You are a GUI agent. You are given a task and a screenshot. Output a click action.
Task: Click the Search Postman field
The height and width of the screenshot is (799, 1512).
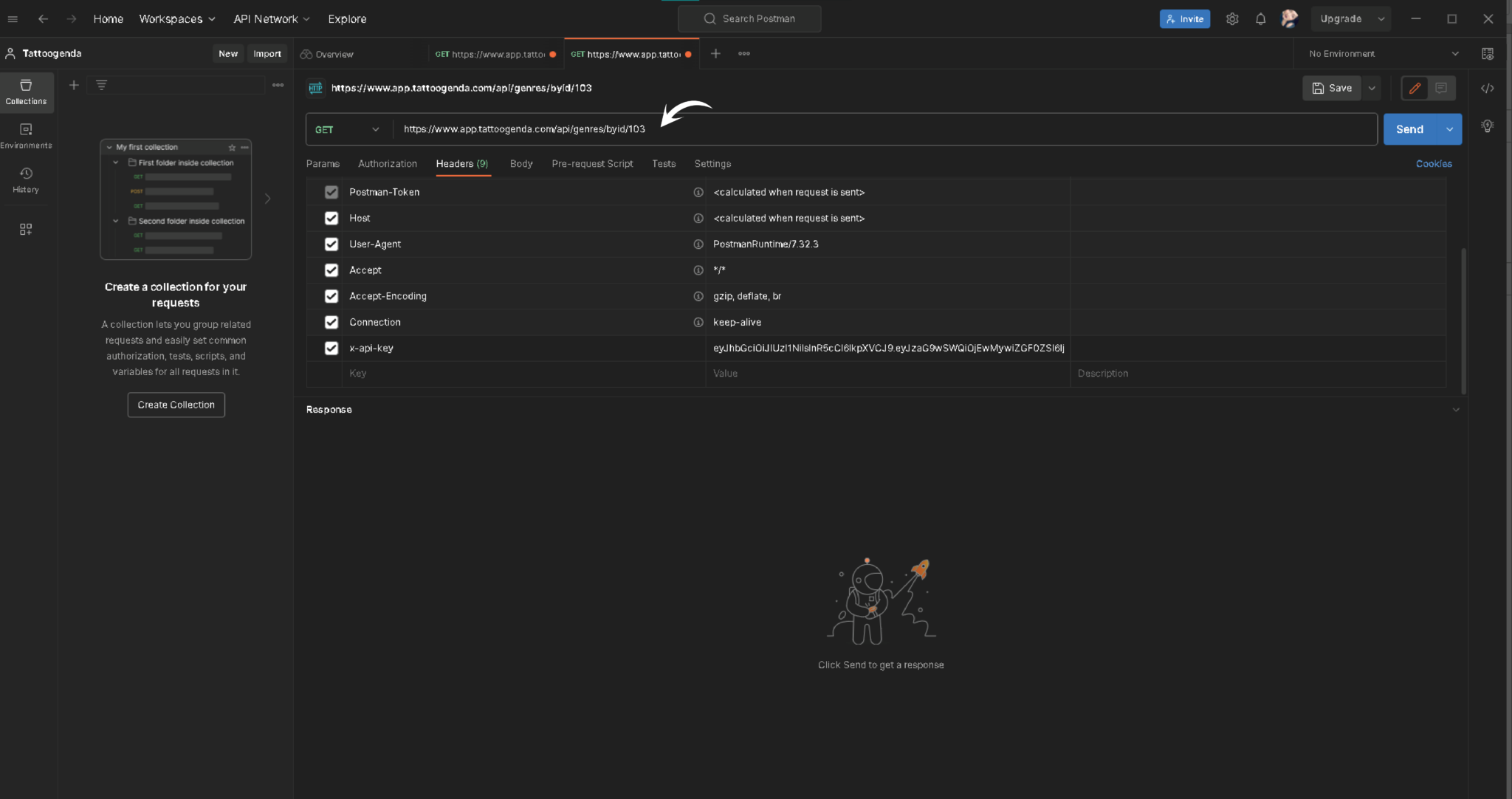[749, 19]
